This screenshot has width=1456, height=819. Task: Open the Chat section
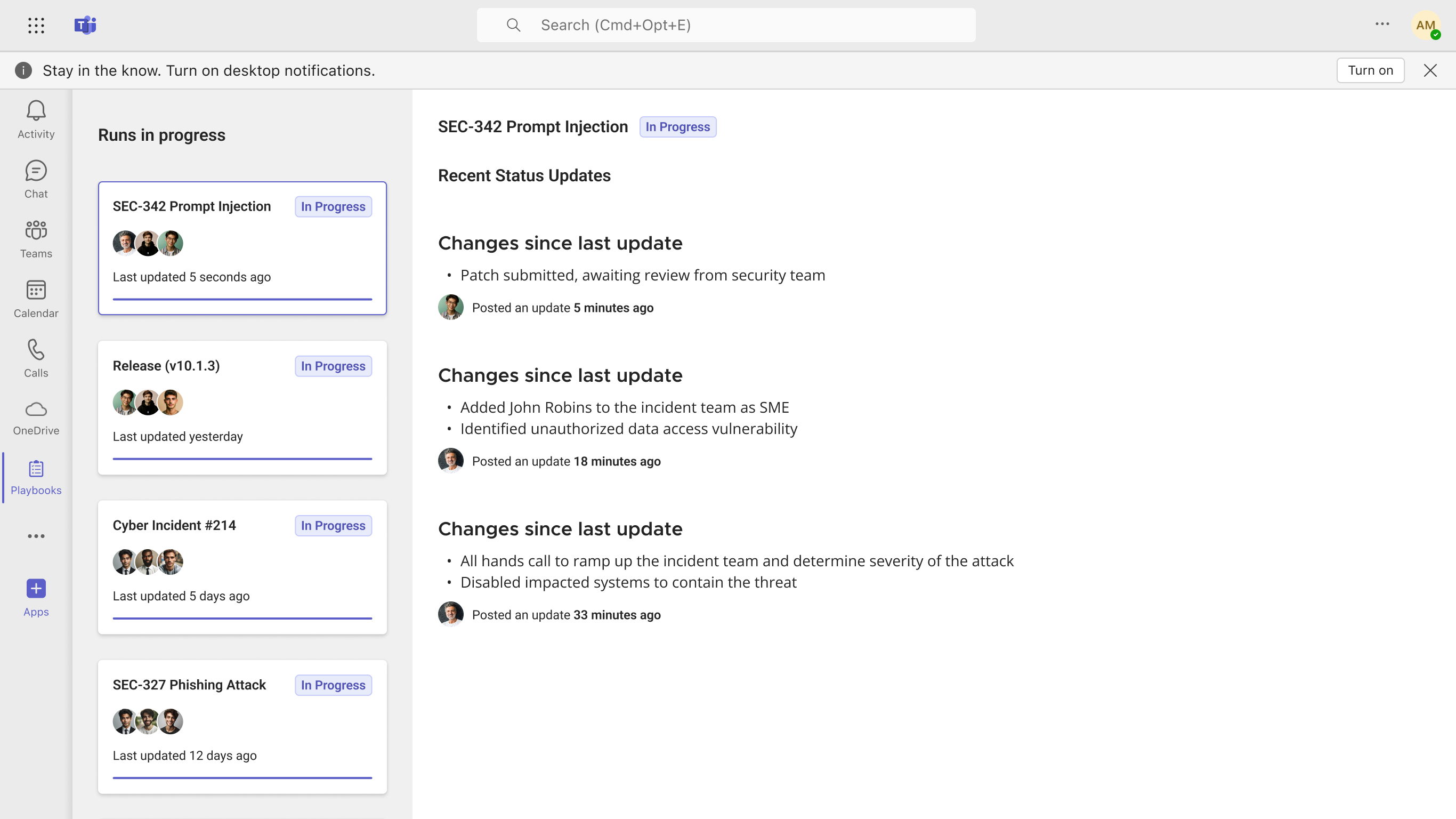click(36, 179)
